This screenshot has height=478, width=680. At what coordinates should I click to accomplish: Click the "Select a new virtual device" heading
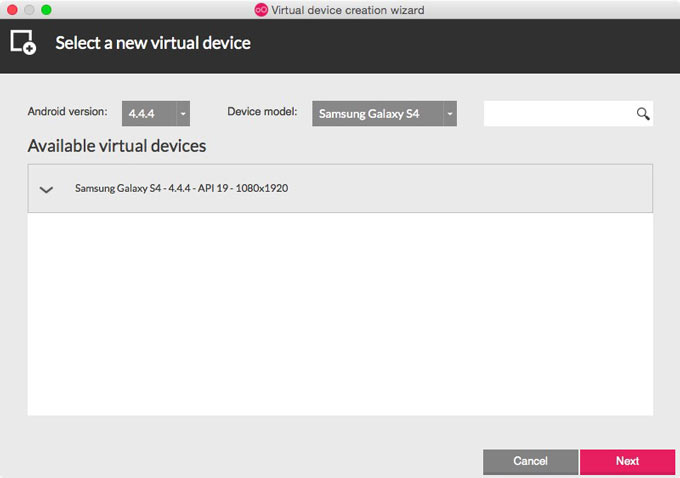tap(153, 43)
